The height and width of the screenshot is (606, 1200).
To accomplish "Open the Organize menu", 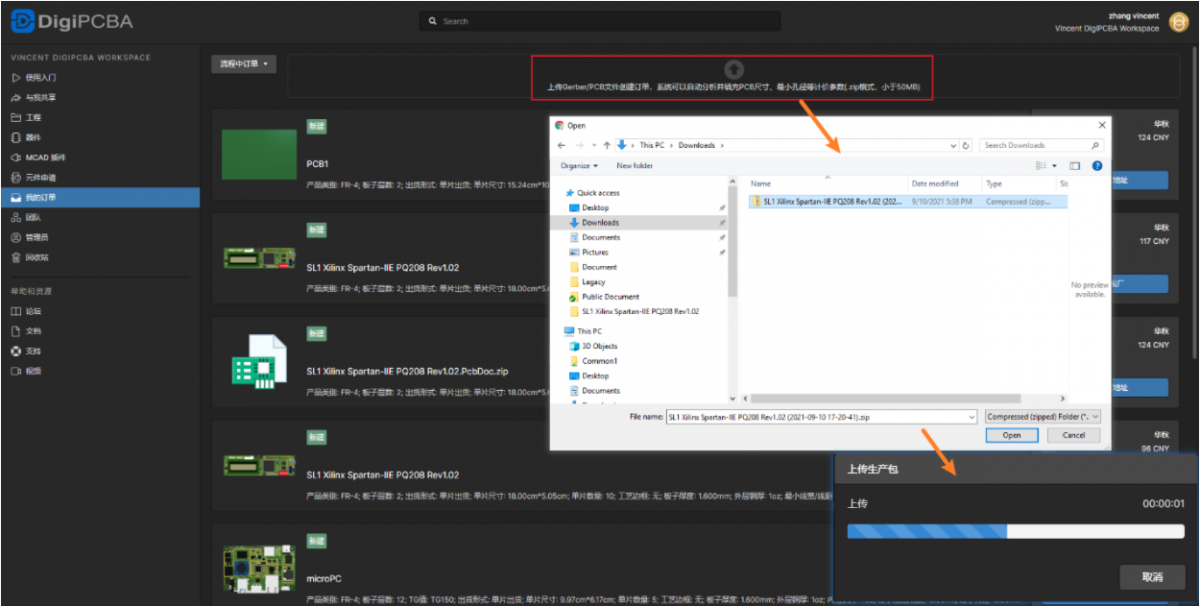I will pyautogui.click(x=579, y=165).
